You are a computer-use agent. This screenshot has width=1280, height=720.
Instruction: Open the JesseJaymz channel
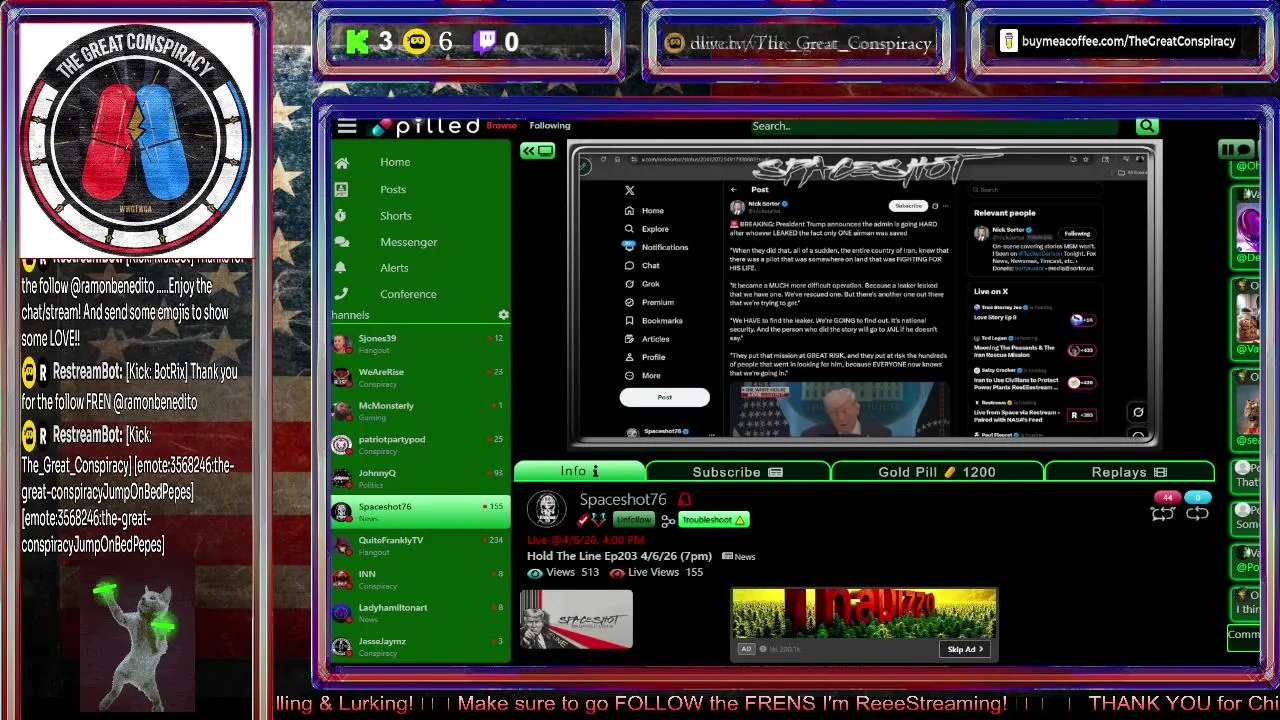[421, 646]
